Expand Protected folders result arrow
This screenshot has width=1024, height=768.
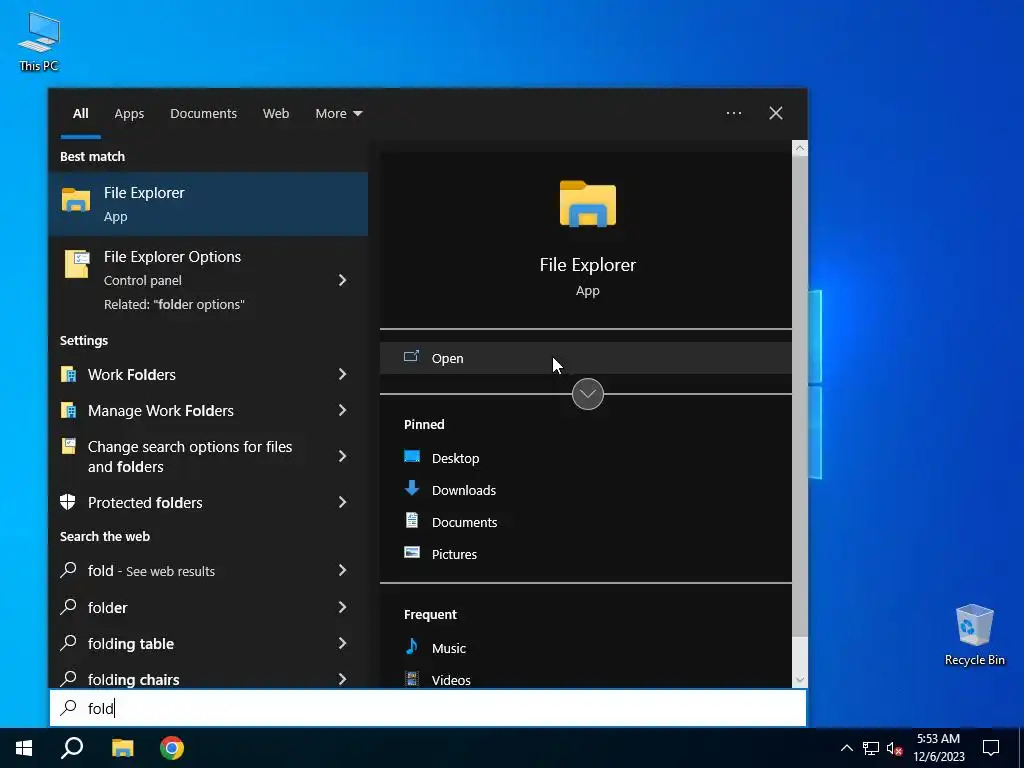(x=342, y=502)
